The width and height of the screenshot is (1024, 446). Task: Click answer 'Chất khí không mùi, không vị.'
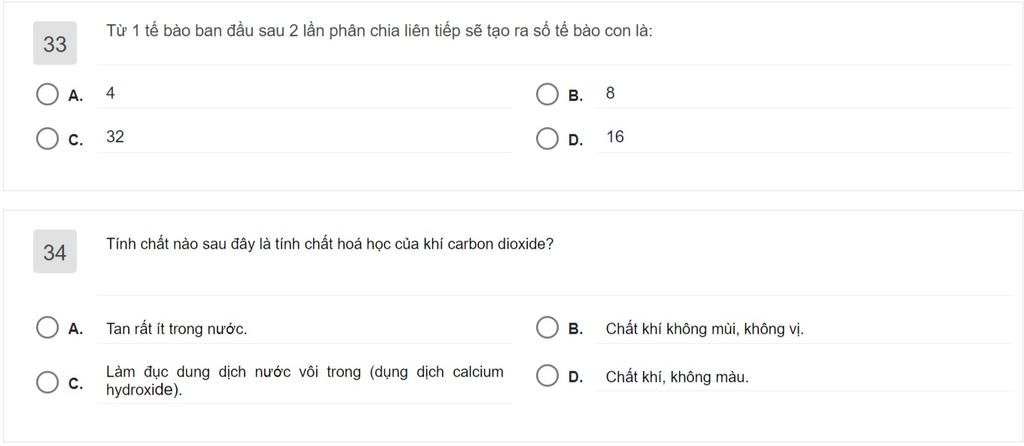[705, 328]
